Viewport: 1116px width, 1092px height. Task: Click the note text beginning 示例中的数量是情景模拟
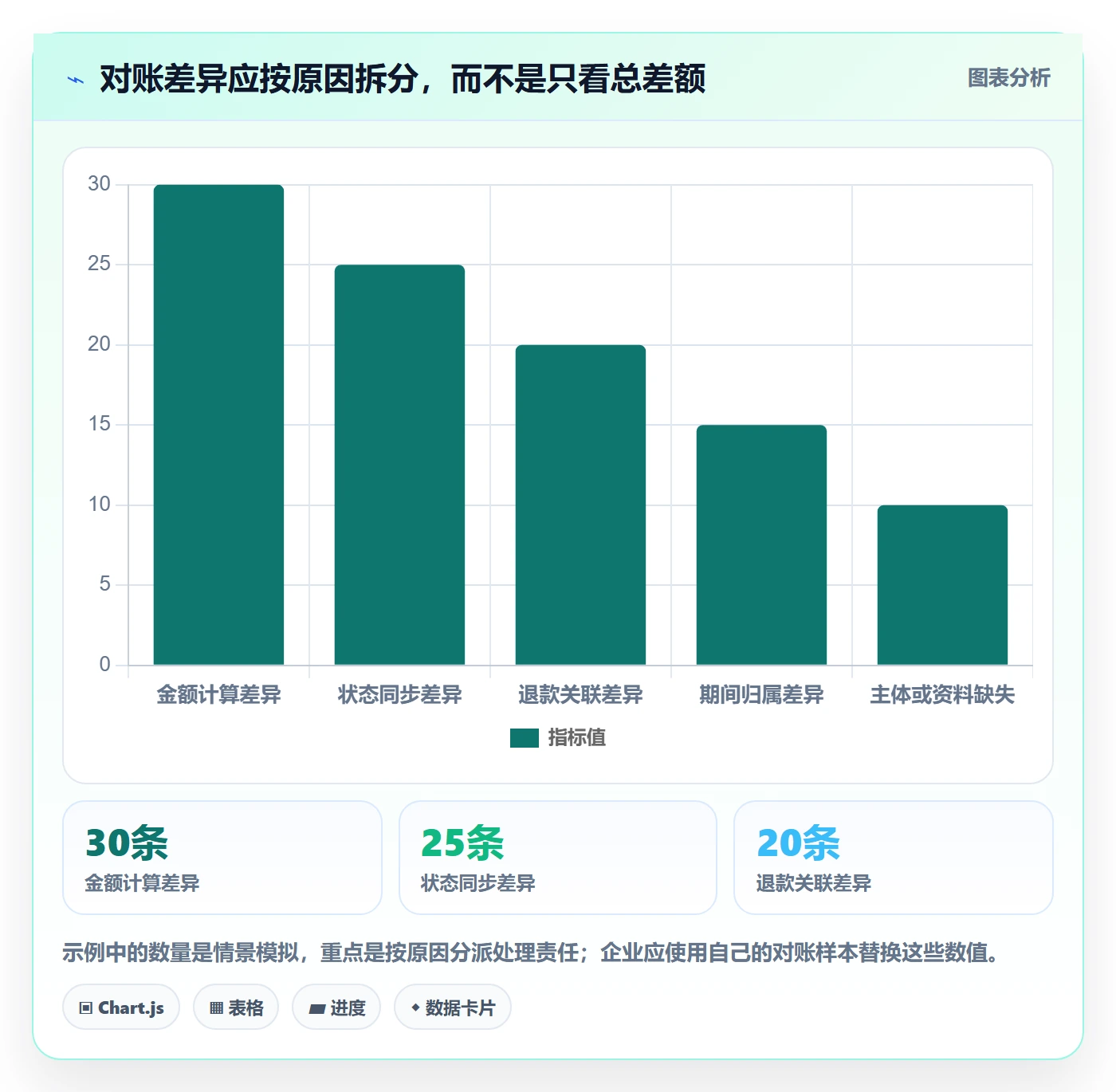tap(532, 953)
